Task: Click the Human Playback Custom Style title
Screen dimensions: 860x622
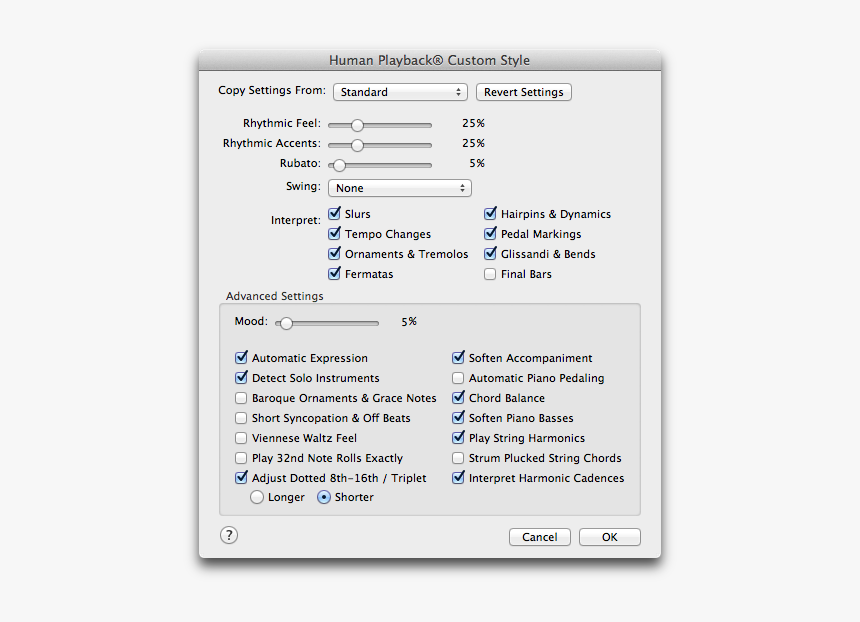Action: click(429, 60)
